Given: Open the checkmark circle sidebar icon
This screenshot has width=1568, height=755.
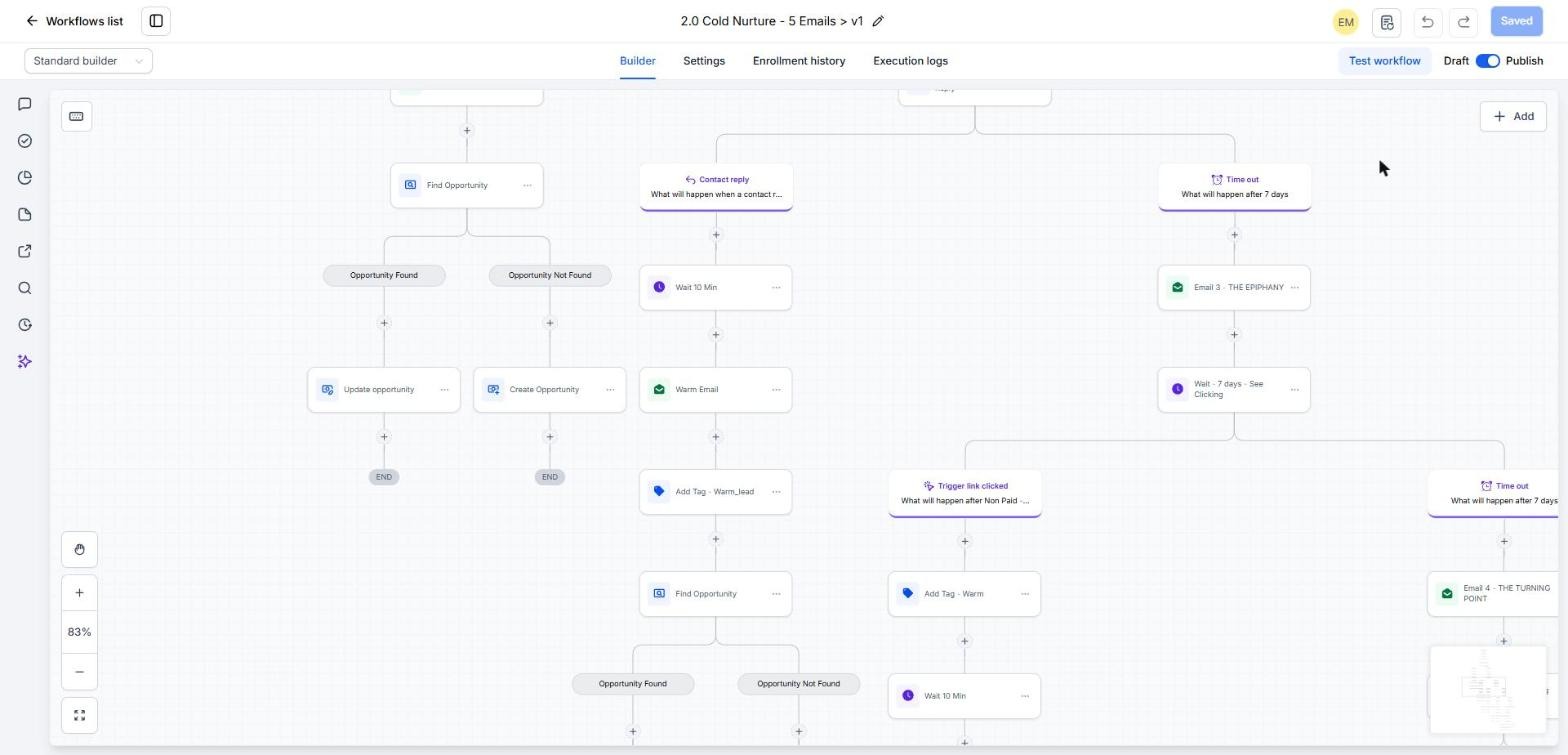Looking at the screenshot, I should tap(25, 141).
